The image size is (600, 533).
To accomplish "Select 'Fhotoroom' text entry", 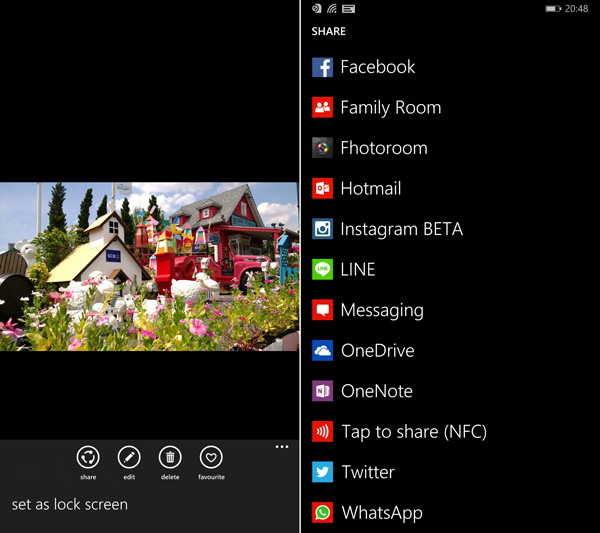I will 384,148.
